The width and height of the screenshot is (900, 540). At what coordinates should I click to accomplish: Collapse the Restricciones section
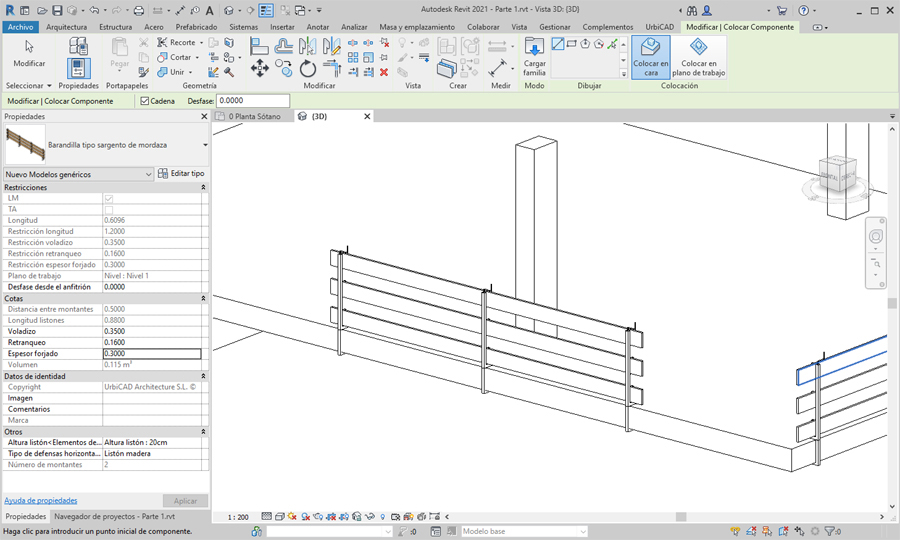pyautogui.click(x=203, y=187)
